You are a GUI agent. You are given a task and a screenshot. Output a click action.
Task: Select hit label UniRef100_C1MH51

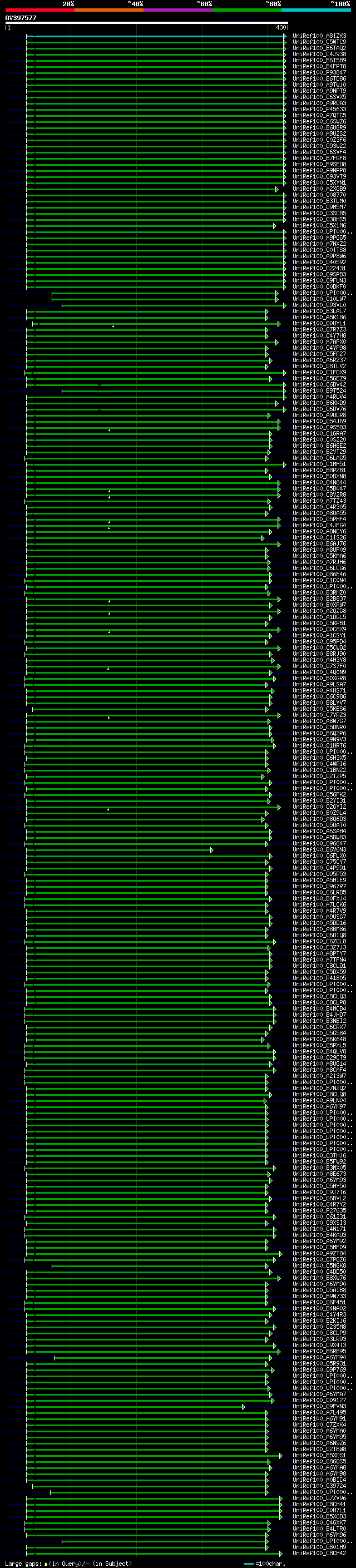[x=319, y=464]
